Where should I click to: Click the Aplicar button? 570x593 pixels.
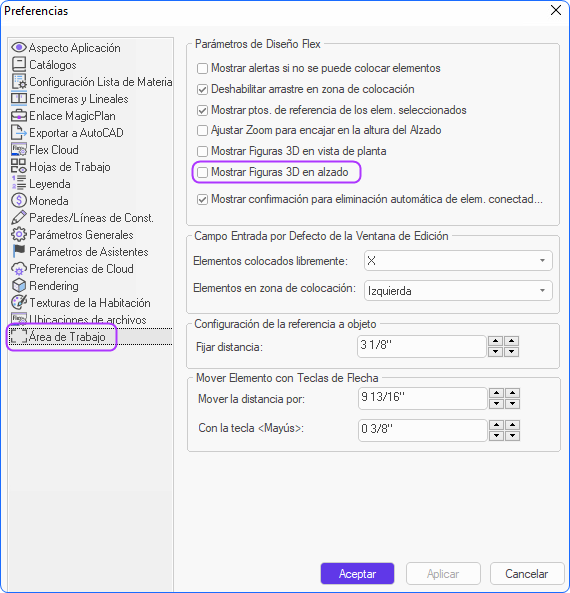point(443,574)
